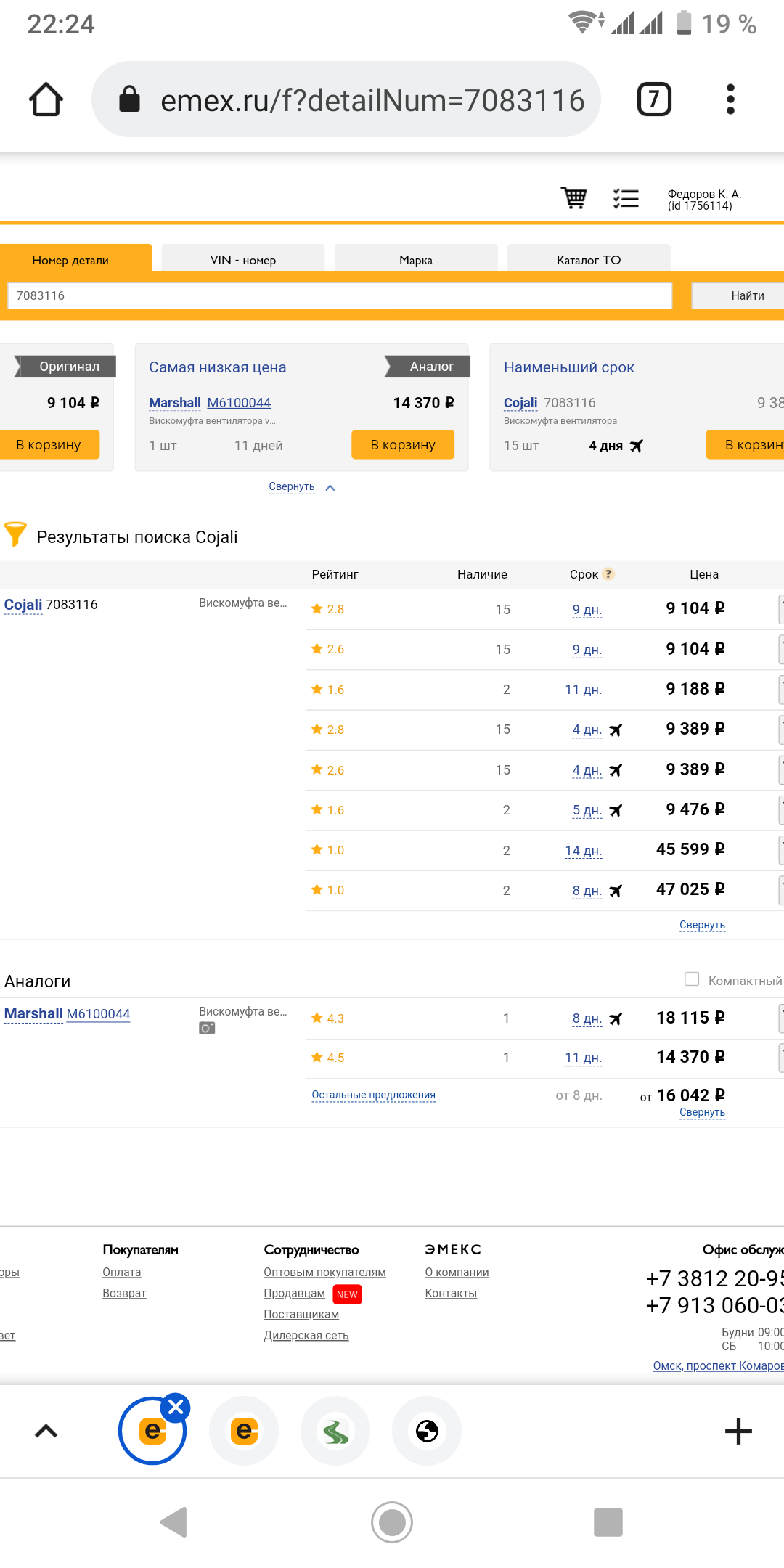Open the Возврат footer link
Screen dimensions: 784x1568
(x=124, y=1294)
